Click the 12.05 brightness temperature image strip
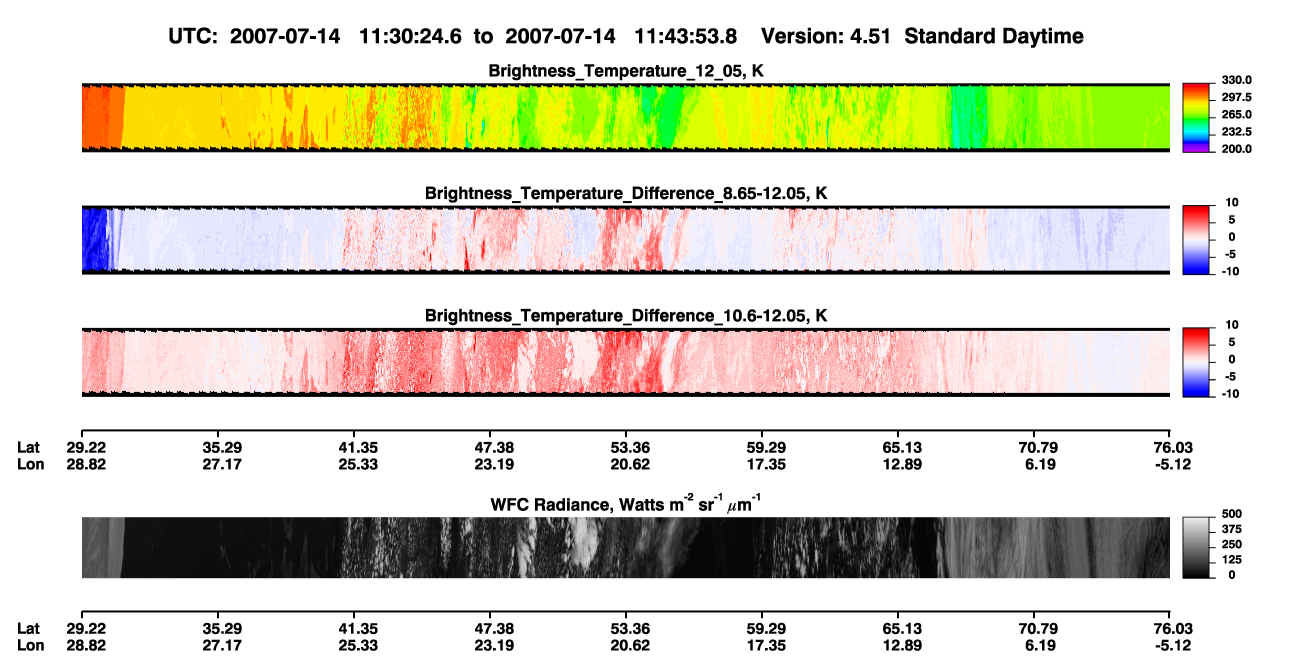The image size is (1300, 667). (626, 117)
